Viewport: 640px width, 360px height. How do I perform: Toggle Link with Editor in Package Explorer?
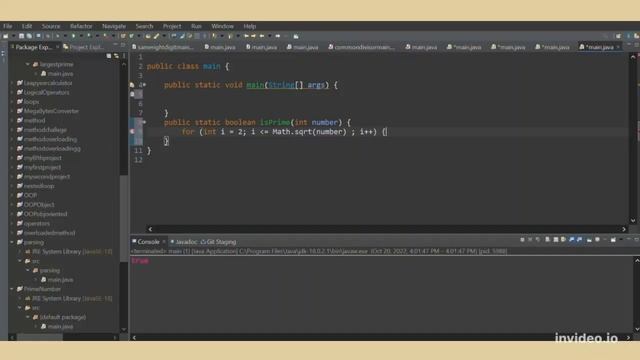[116, 56]
